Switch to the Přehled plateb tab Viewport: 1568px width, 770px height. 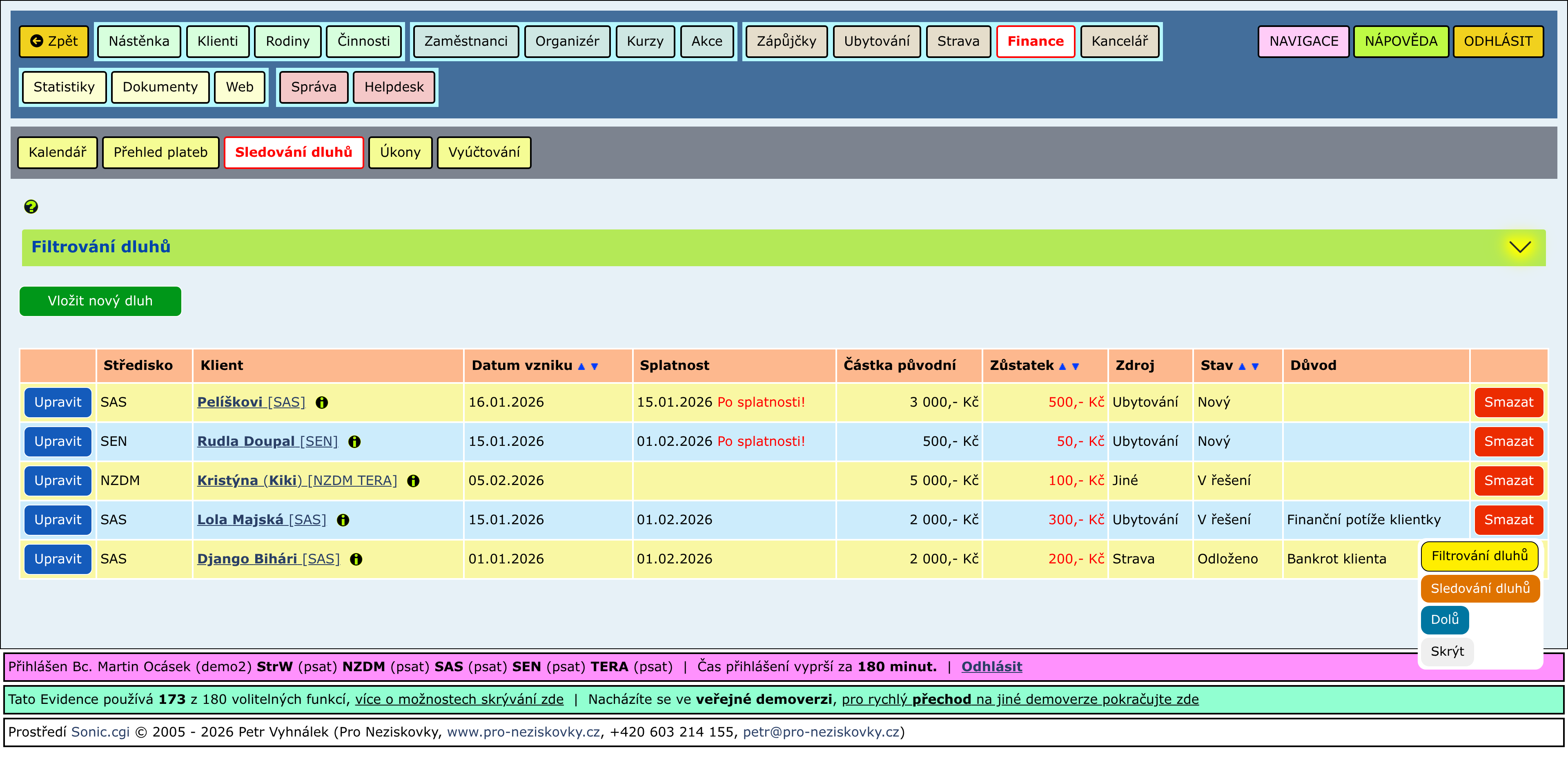tap(160, 152)
